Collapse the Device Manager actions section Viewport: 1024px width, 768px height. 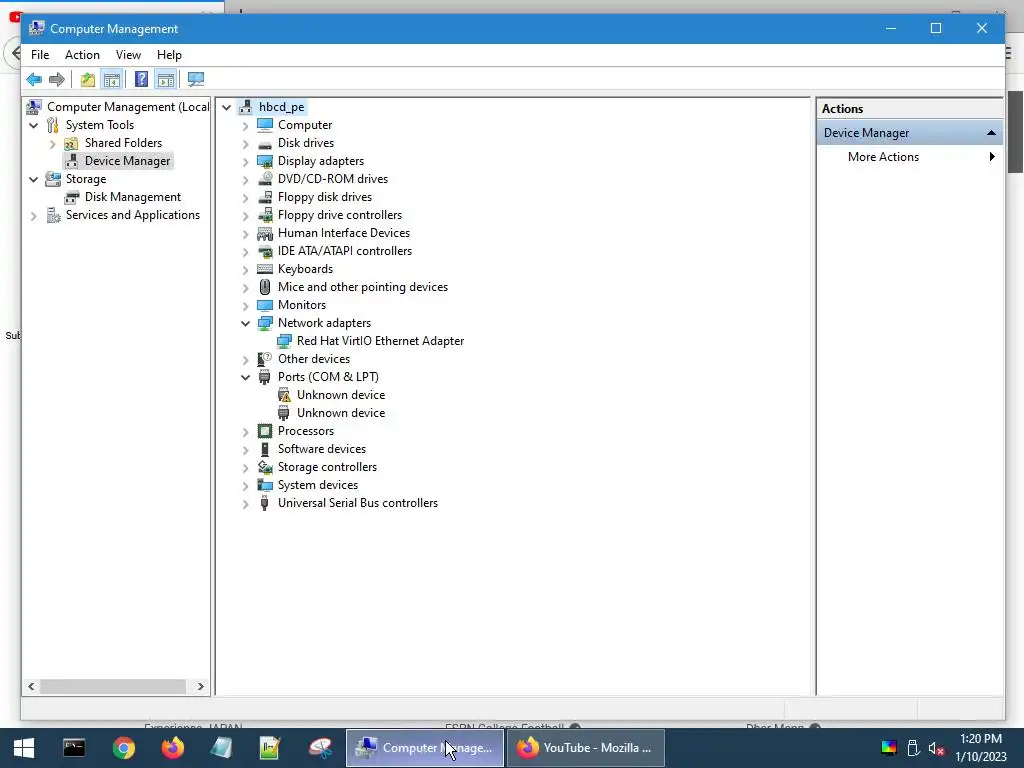tap(991, 133)
